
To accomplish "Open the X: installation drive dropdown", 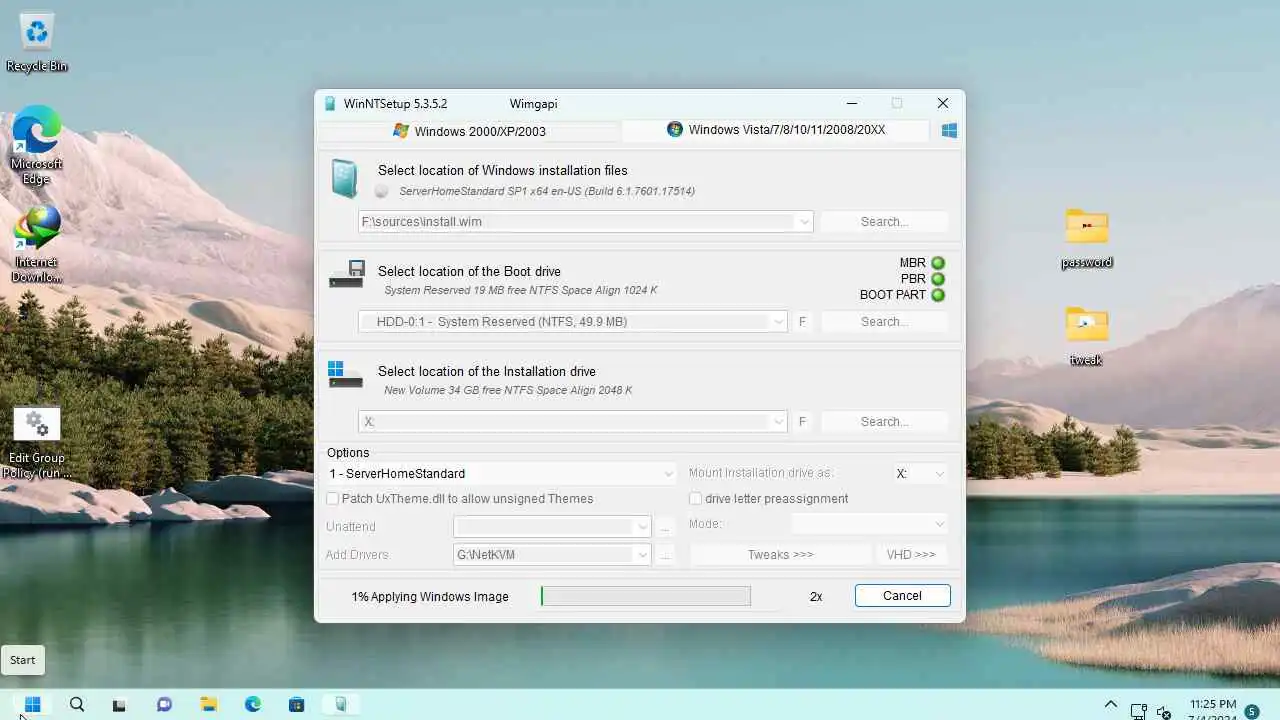I will point(778,422).
